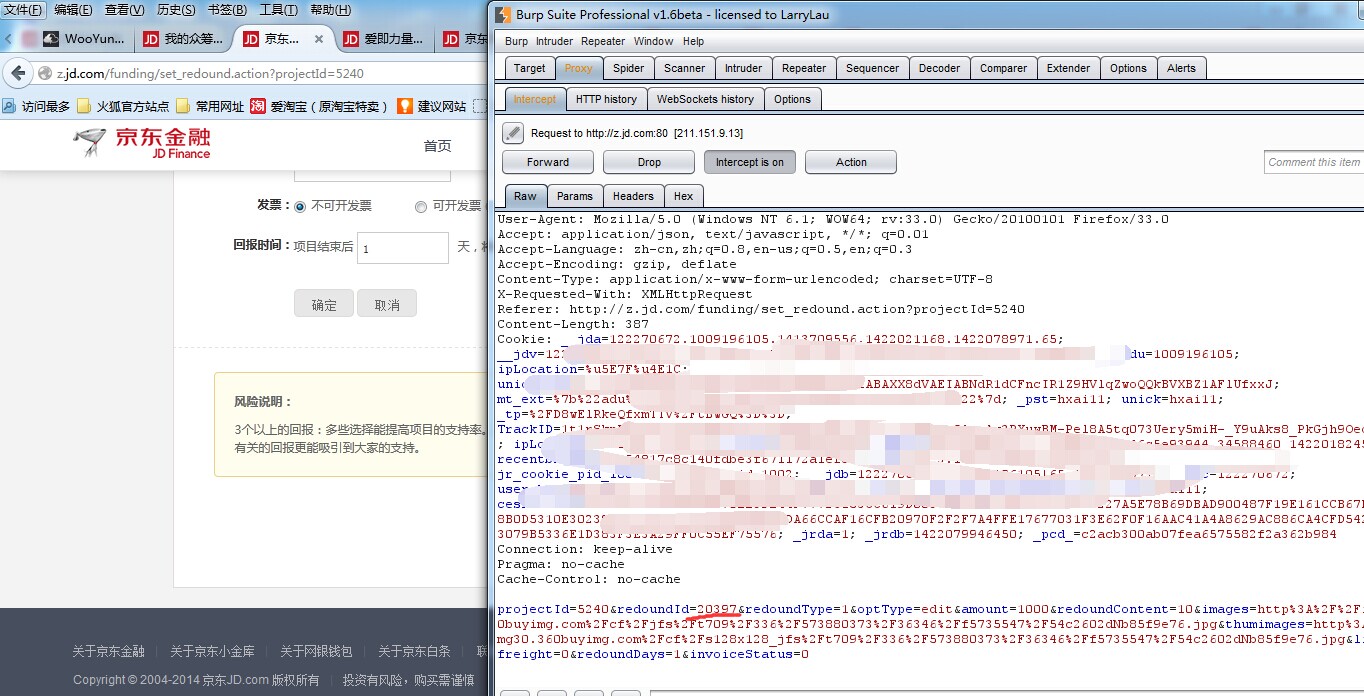Click the 确定 confirm button
Image resolution: width=1364 pixels, height=696 pixels.
click(324, 304)
